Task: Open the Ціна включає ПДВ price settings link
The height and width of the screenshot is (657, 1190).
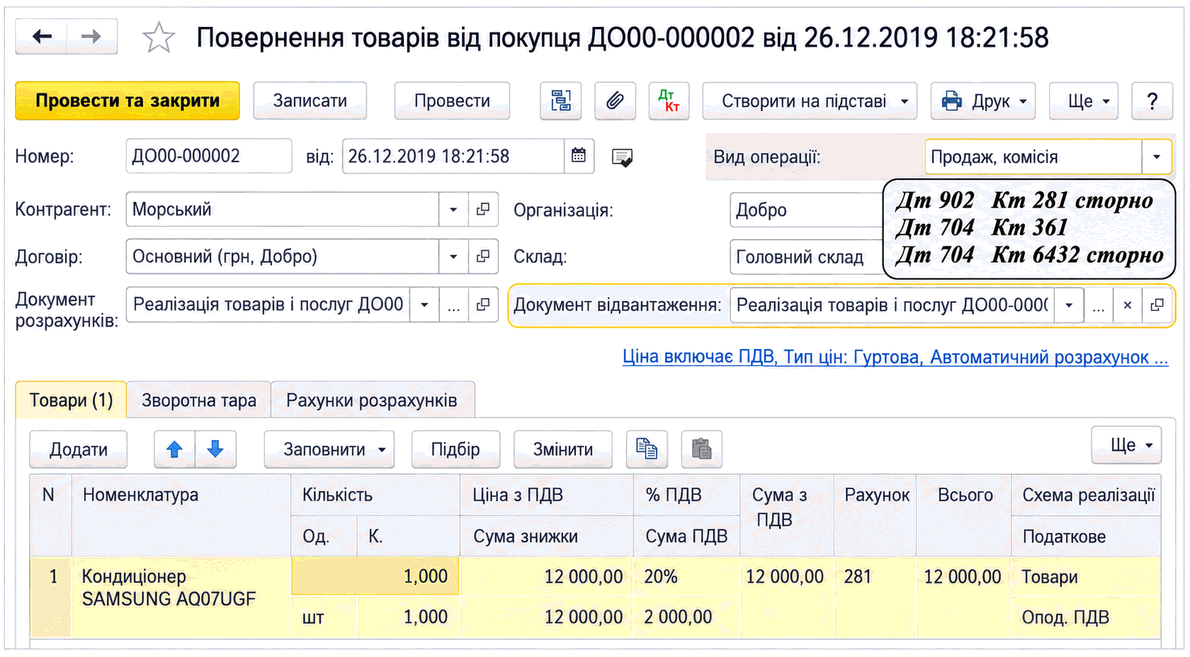Action: click(x=895, y=357)
